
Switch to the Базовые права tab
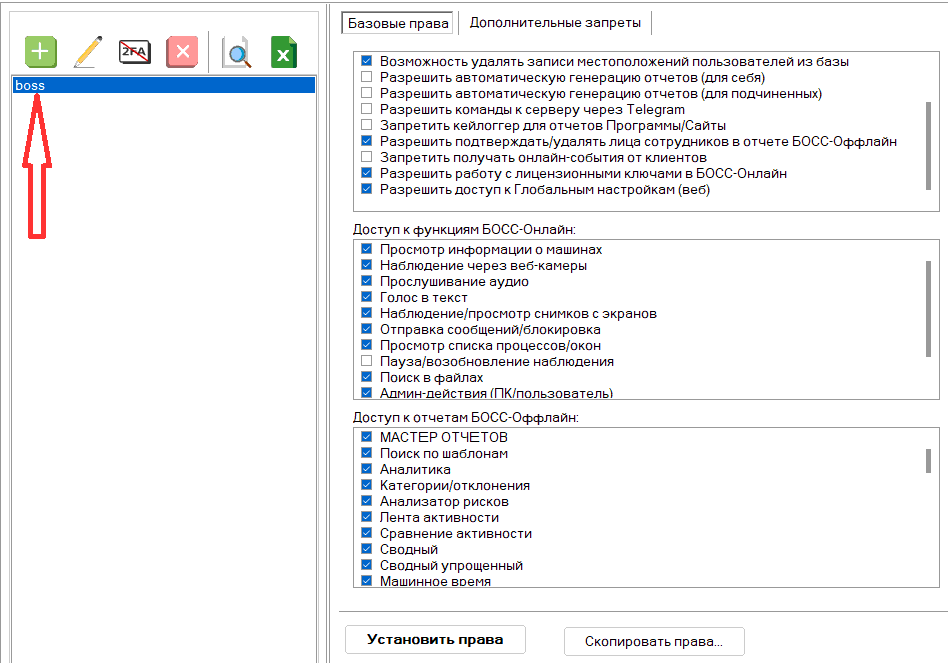(397, 22)
